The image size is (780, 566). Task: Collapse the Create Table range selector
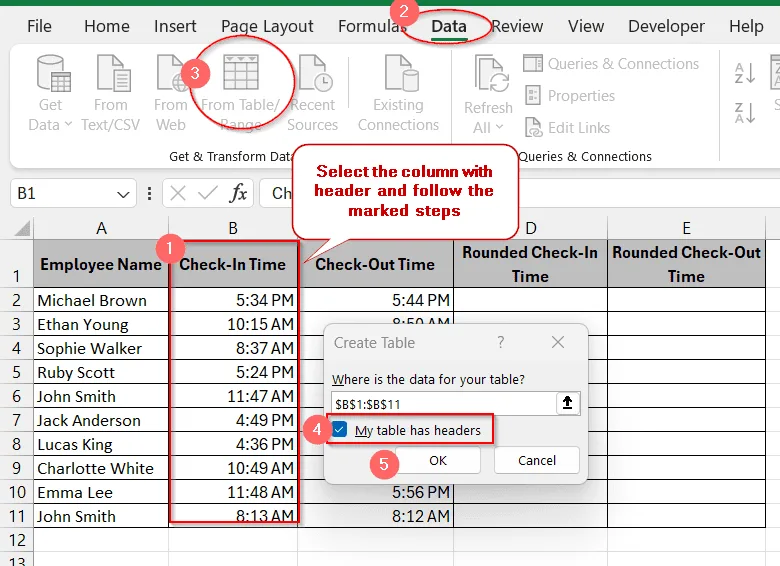[567, 403]
